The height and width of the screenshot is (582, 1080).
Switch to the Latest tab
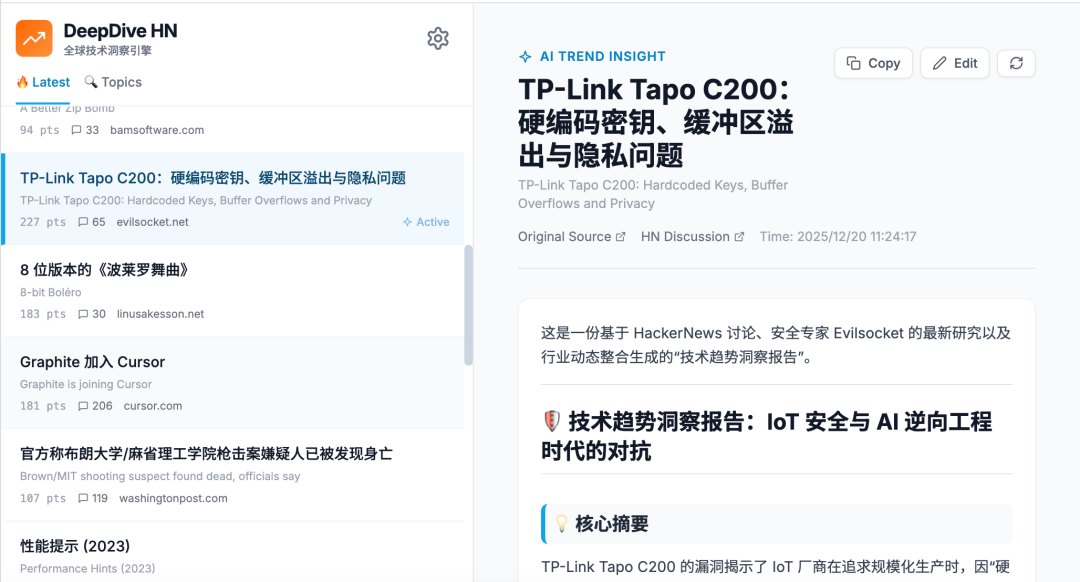(x=43, y=83)
